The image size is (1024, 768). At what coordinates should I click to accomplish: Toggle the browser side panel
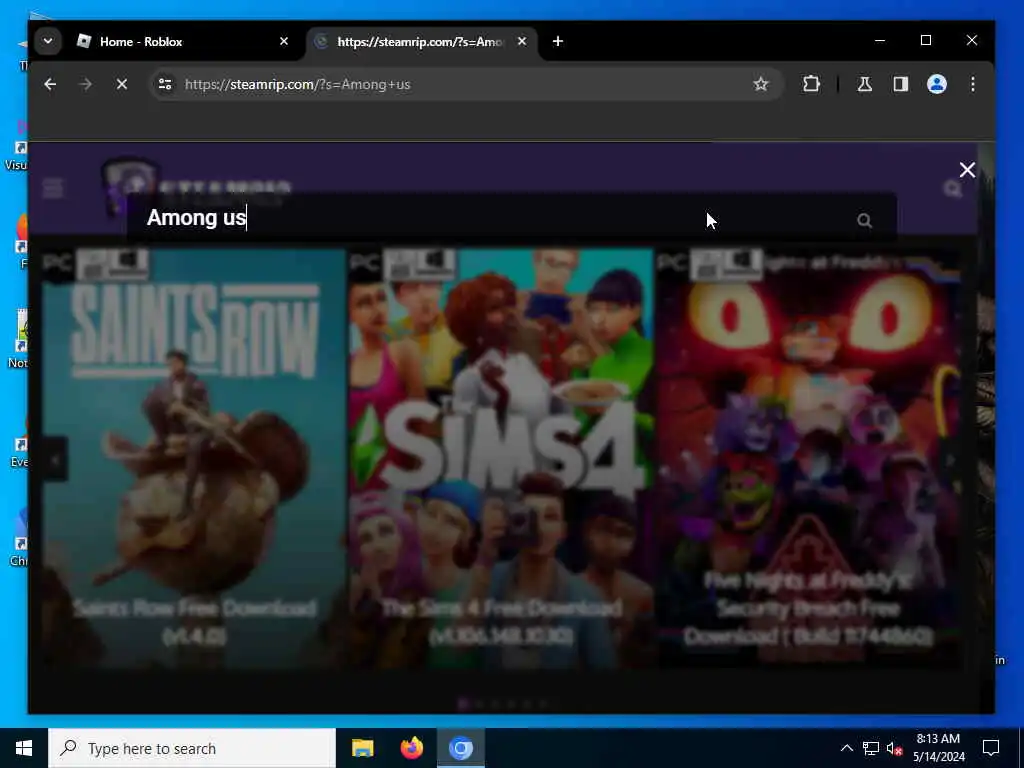[901, 84]
